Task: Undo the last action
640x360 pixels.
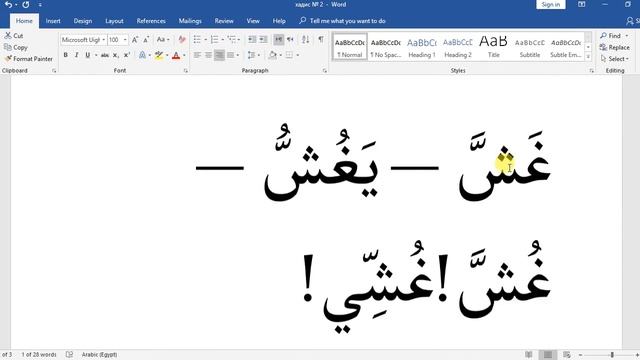Action: point(8,5)
